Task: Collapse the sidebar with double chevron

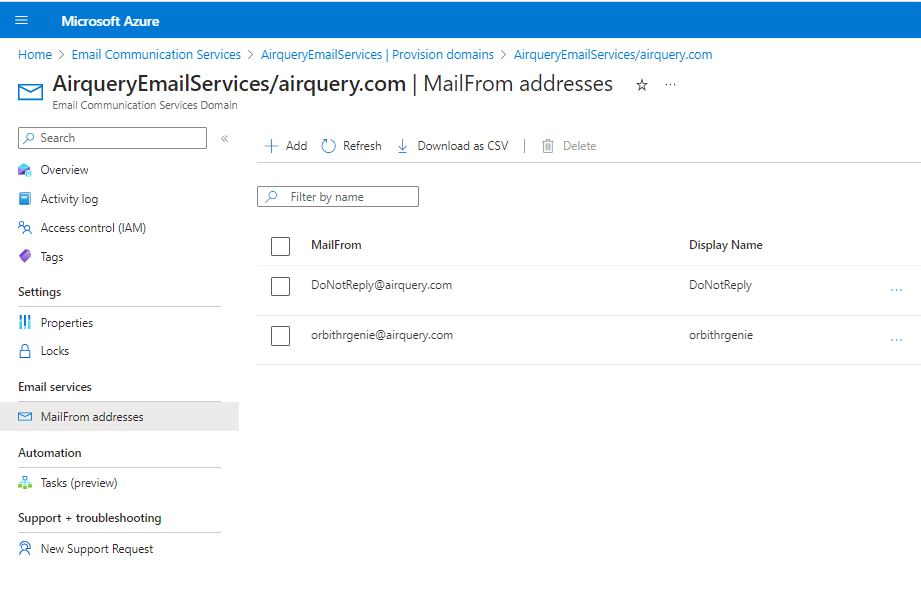Action: click(x=224, y=139)
